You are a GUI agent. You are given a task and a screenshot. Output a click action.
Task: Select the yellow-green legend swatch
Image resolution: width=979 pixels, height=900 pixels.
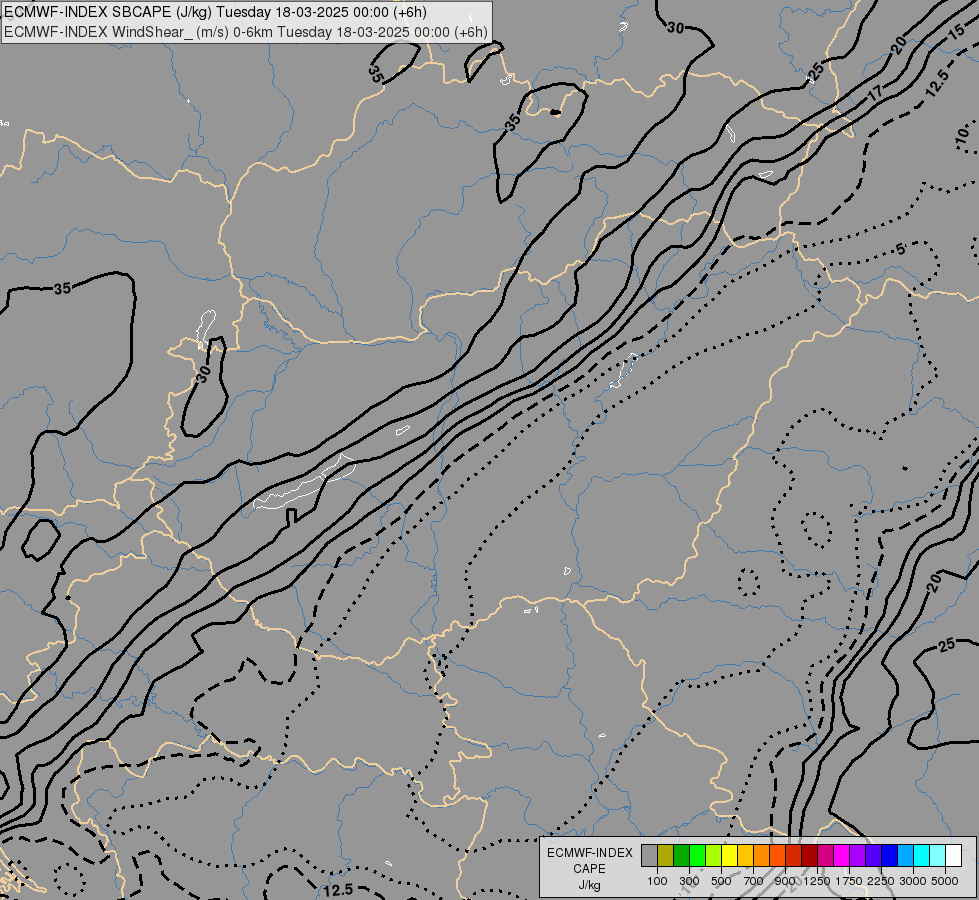(714, 856)
